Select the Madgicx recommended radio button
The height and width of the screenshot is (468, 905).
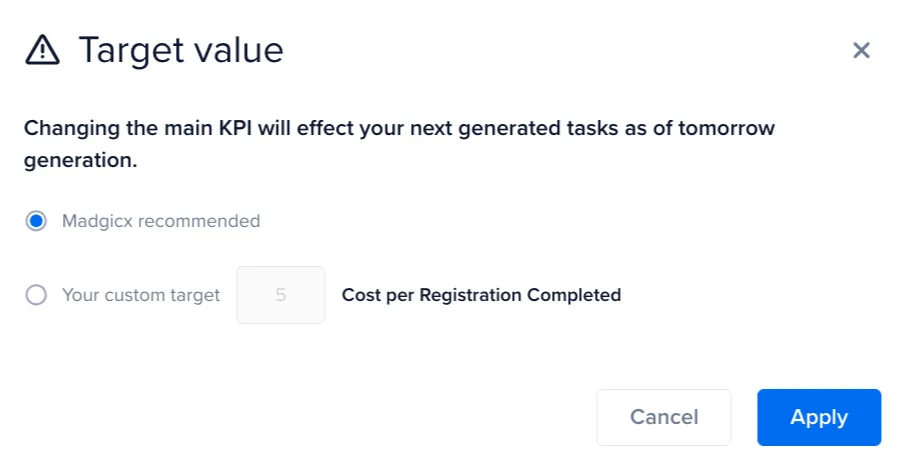point(36,221)
